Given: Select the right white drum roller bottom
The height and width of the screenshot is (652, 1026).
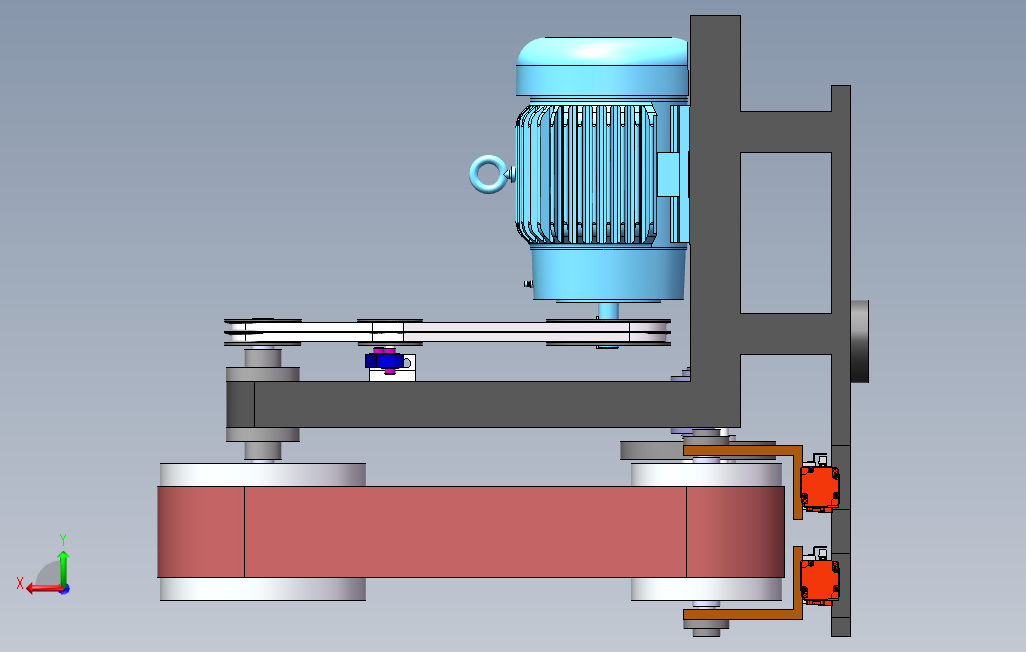Looking at the screenshot, I should (706, 589).
